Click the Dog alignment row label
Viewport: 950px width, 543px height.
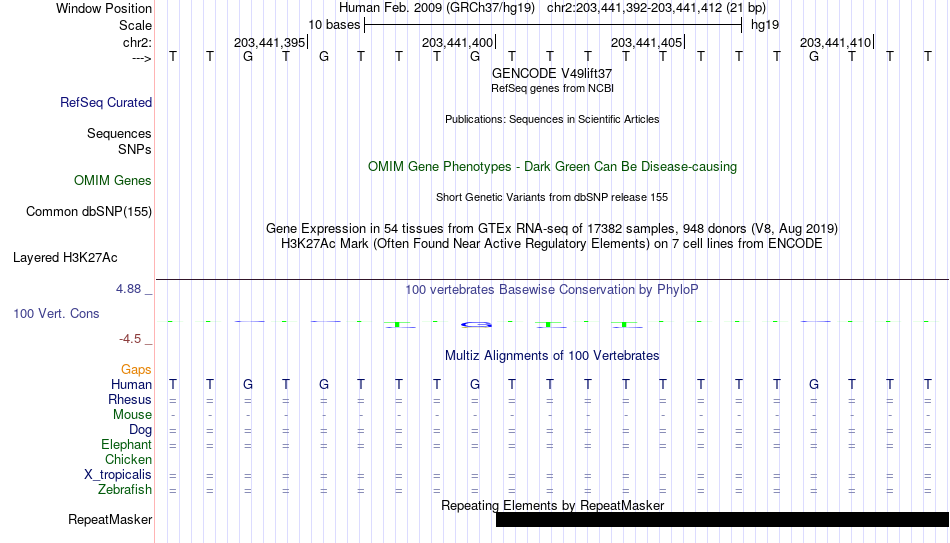tap(140, 430)
